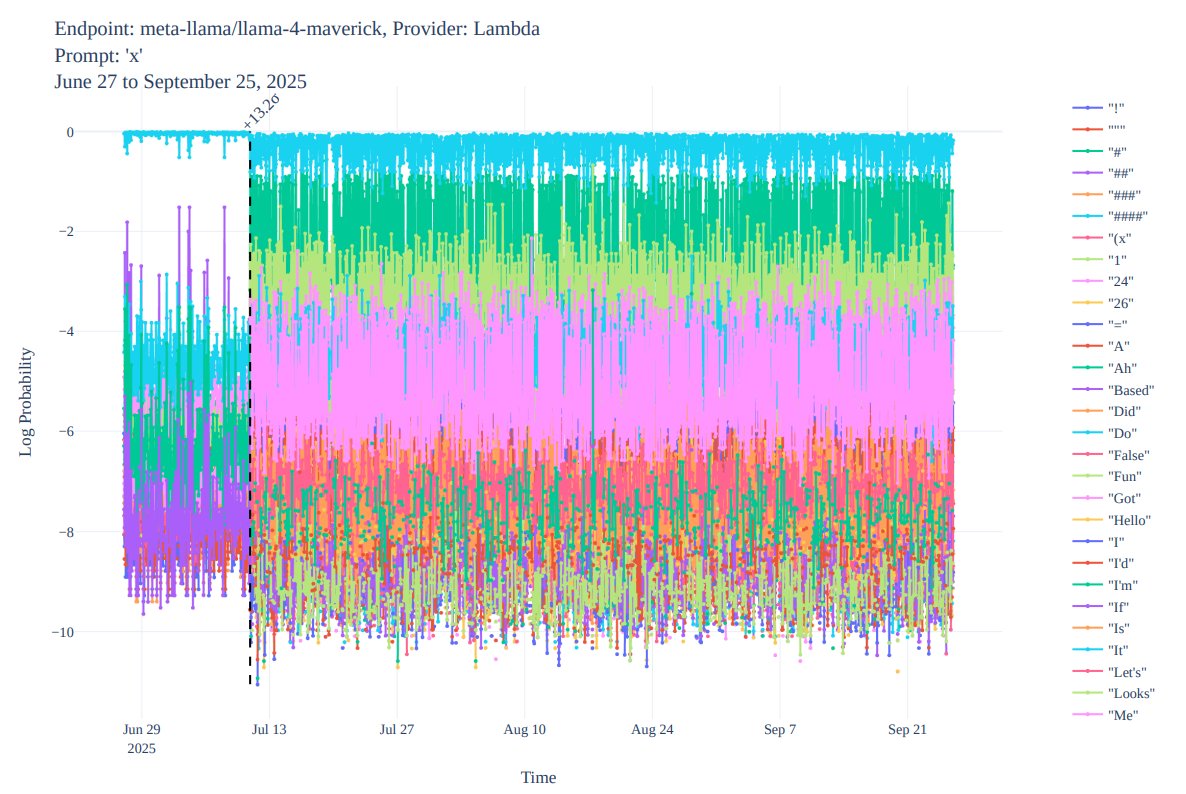Viewport: 1186px width, 794px height.
Task: Click the "−10" y-axis tick label
Action: 63,632
